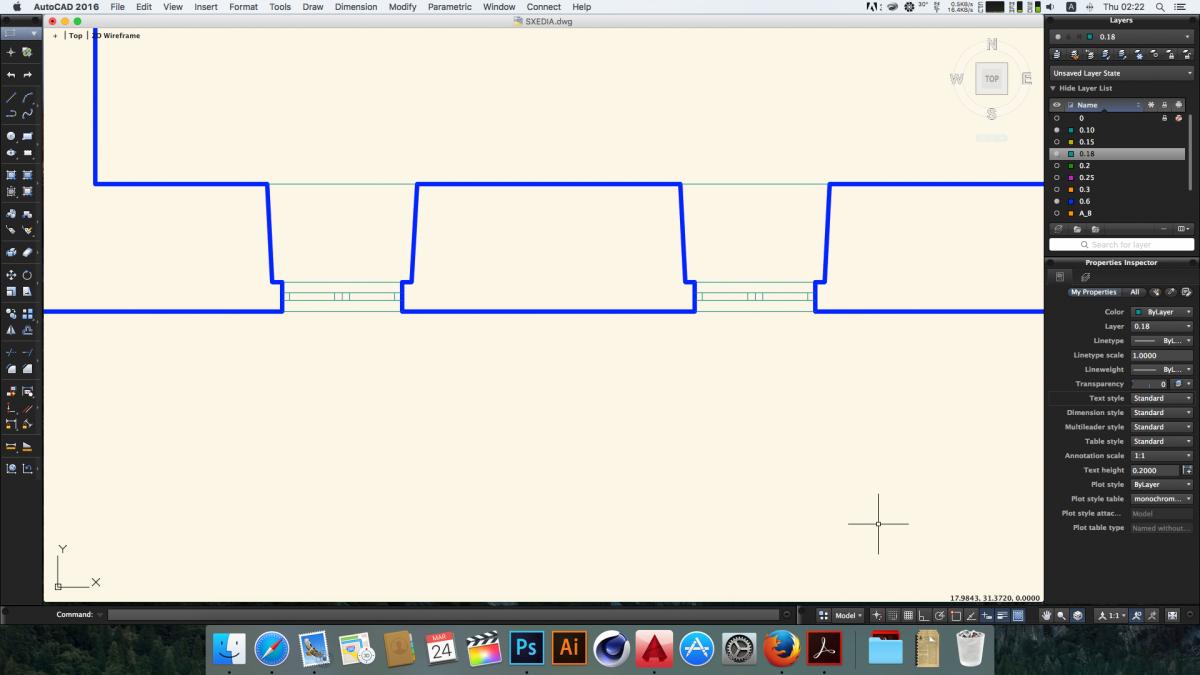This screenshot has width=1200, height=675.
Task: Click the annotation scale 1:1 button in status bar
Action: 1112,615
